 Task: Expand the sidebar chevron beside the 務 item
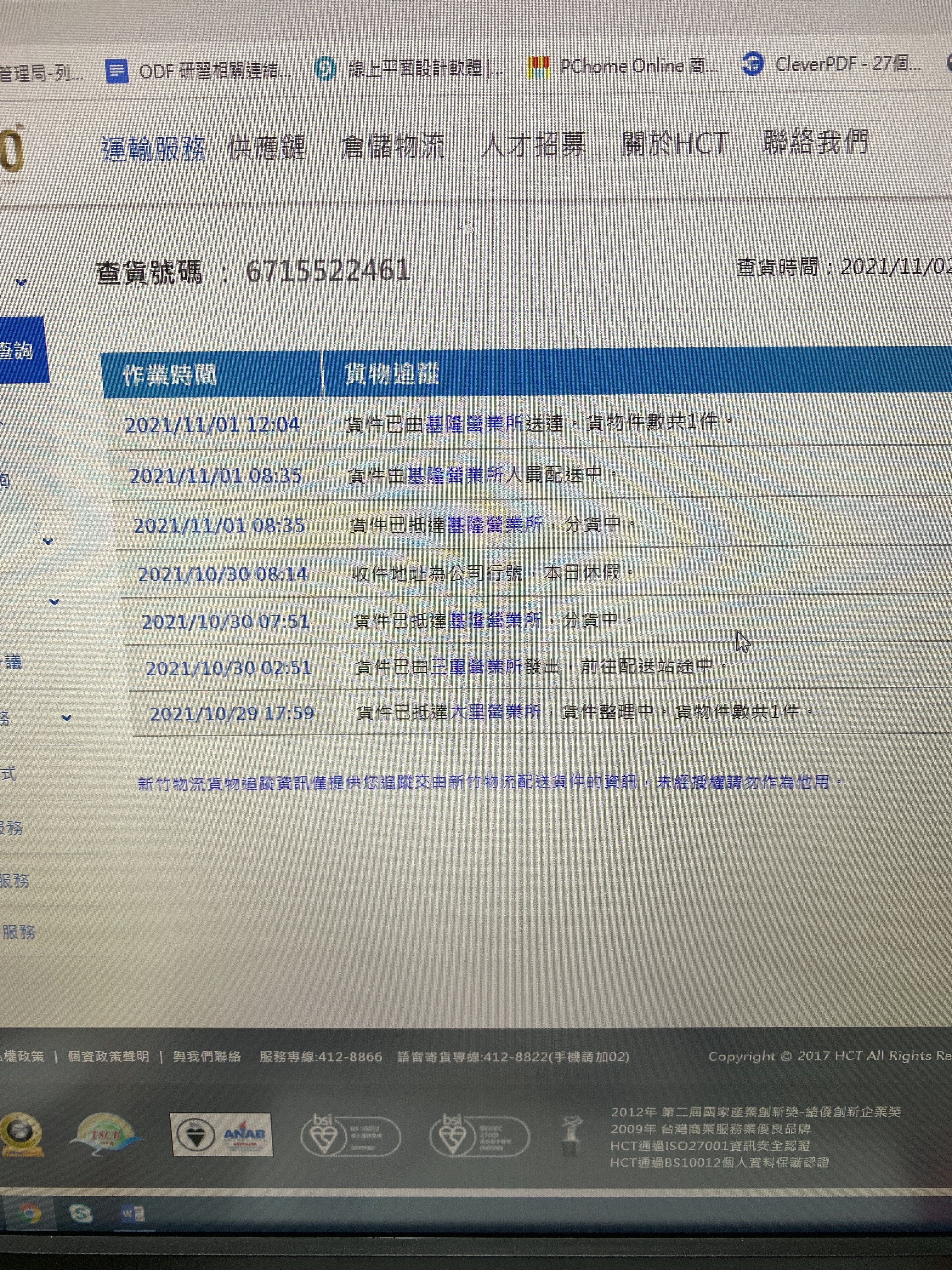click(66, 717)
